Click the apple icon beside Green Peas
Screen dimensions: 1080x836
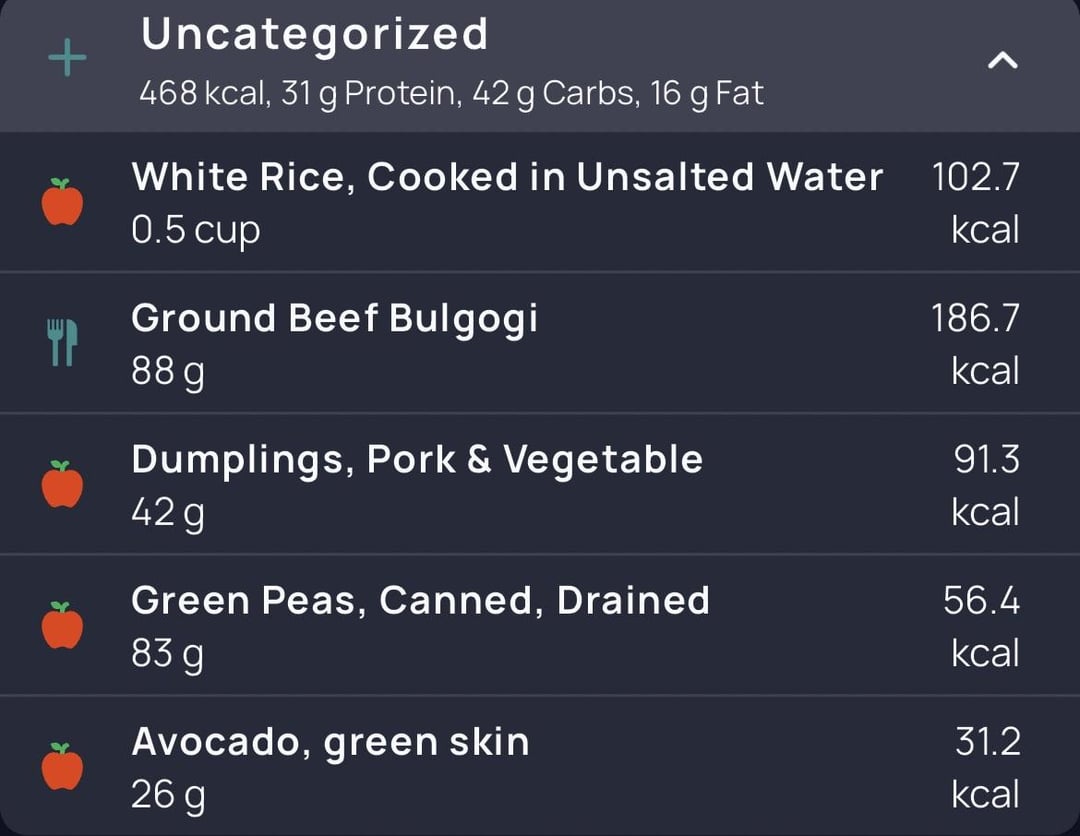click(62, 625)
